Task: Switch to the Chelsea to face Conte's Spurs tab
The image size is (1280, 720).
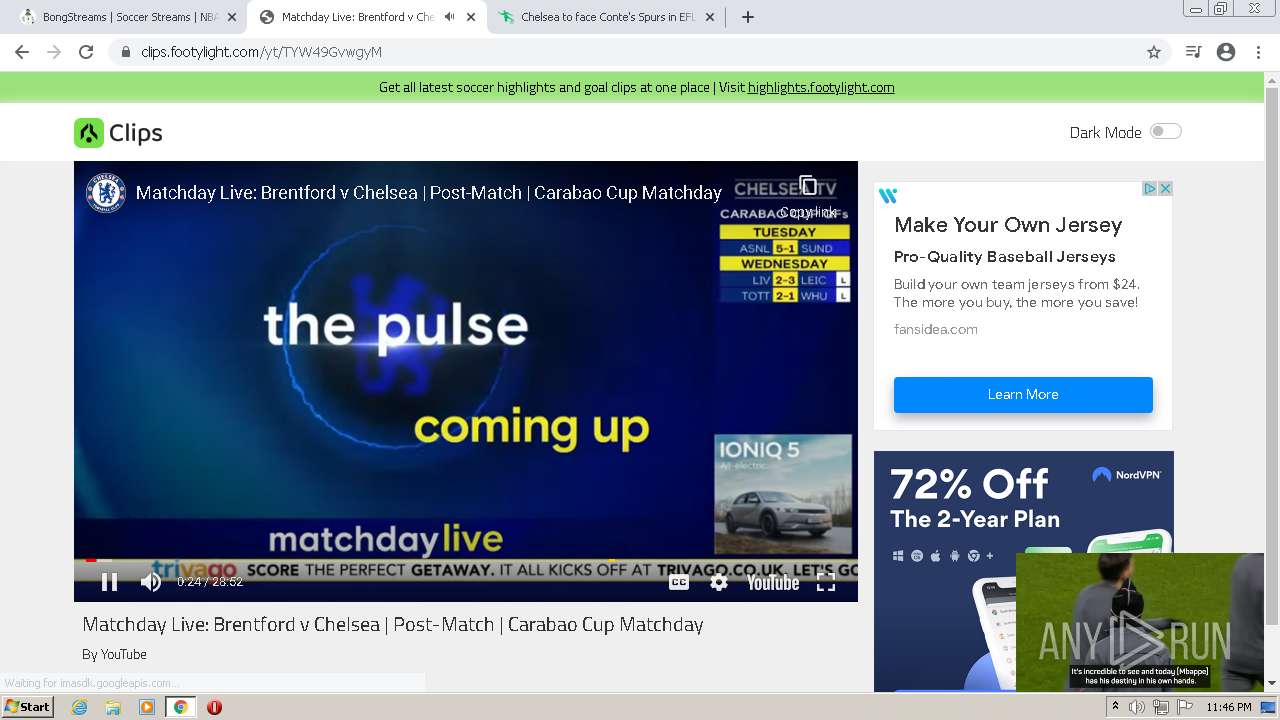Action: [x=608, y=17]
